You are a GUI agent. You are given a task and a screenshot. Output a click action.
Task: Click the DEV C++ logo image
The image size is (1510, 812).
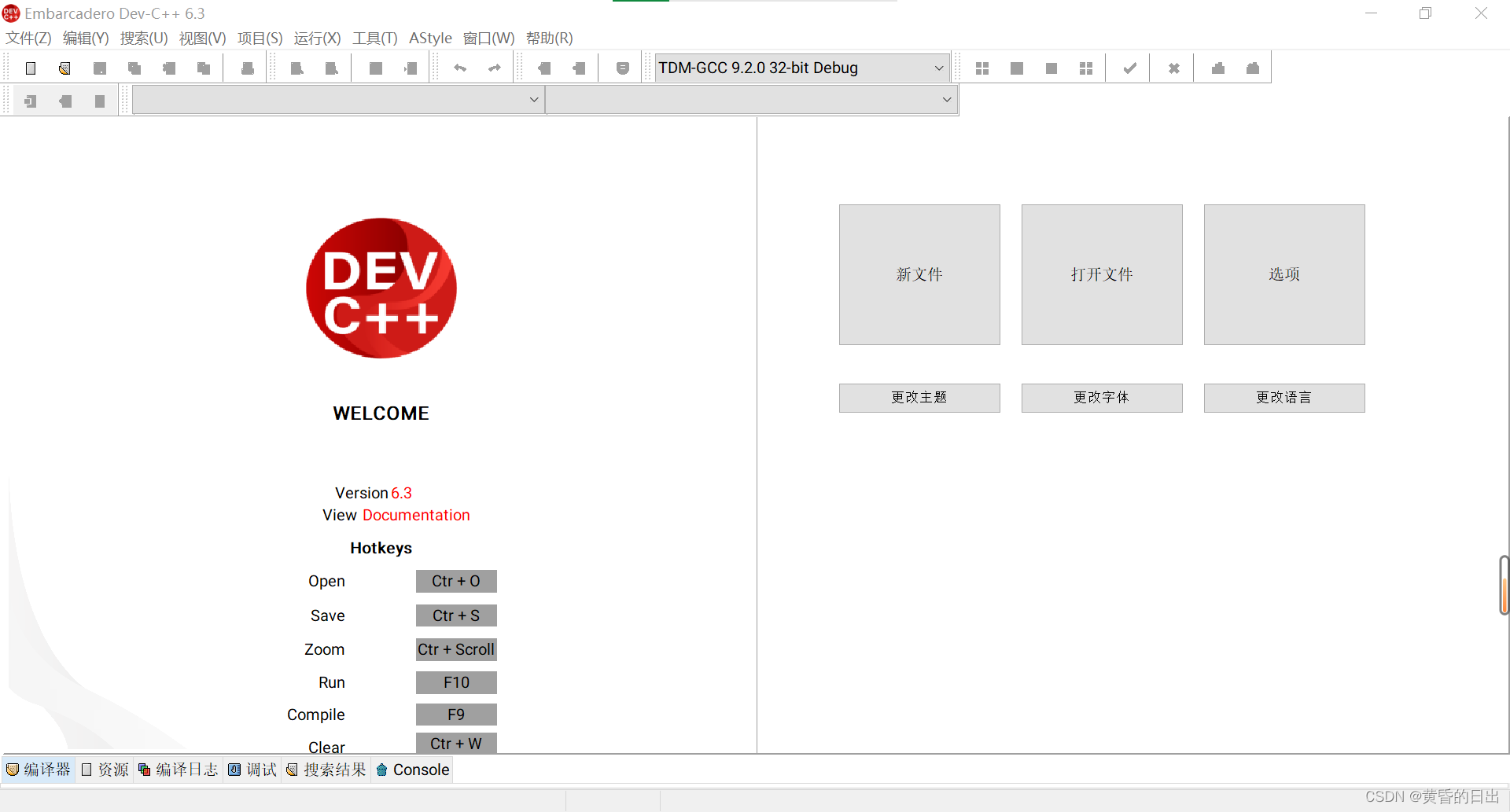[x=381, y=288]
